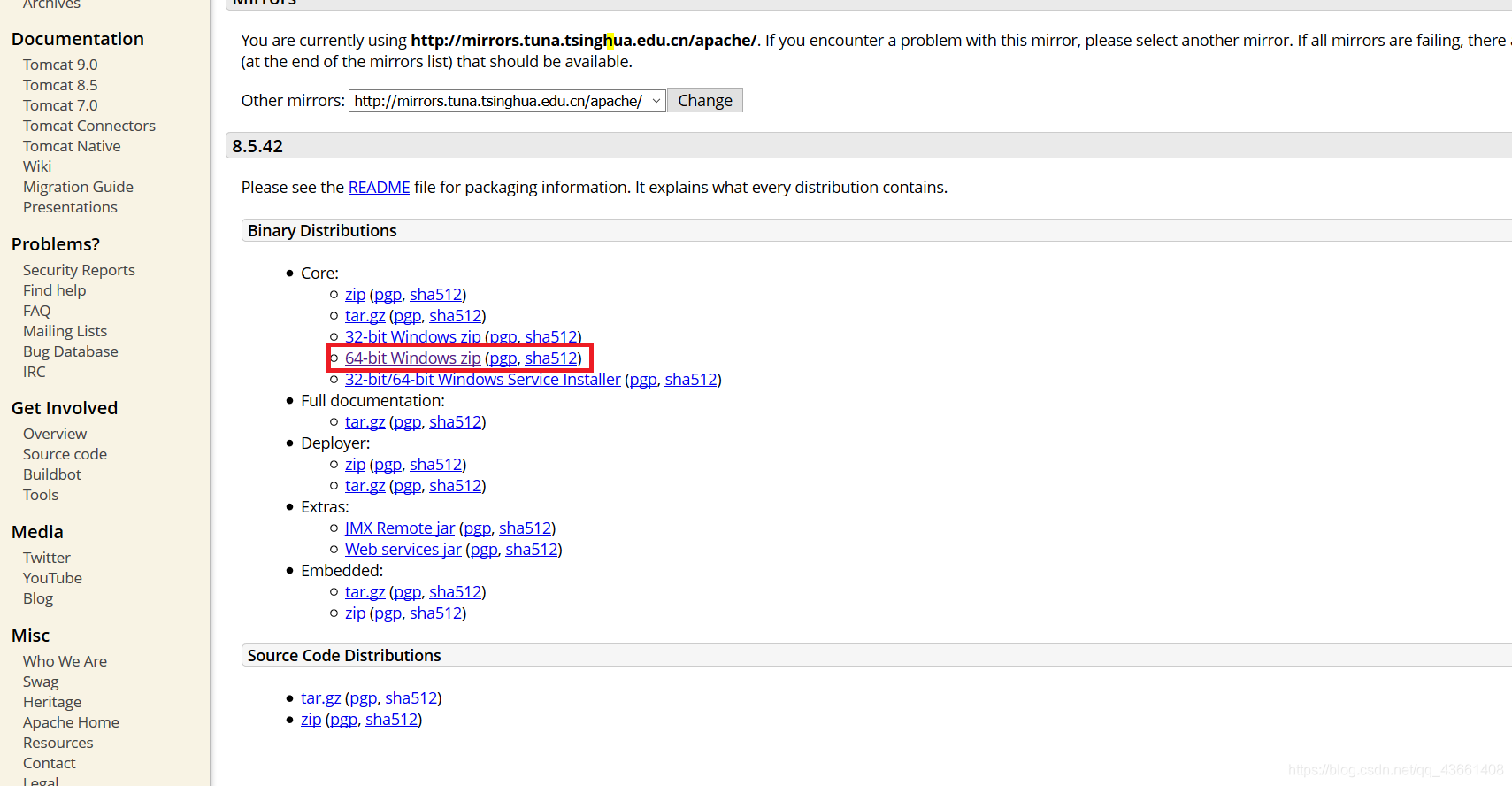Viewport: 1512px width, 786px height.
Task: Open pgp for Deployer zip
Action: 388,465
